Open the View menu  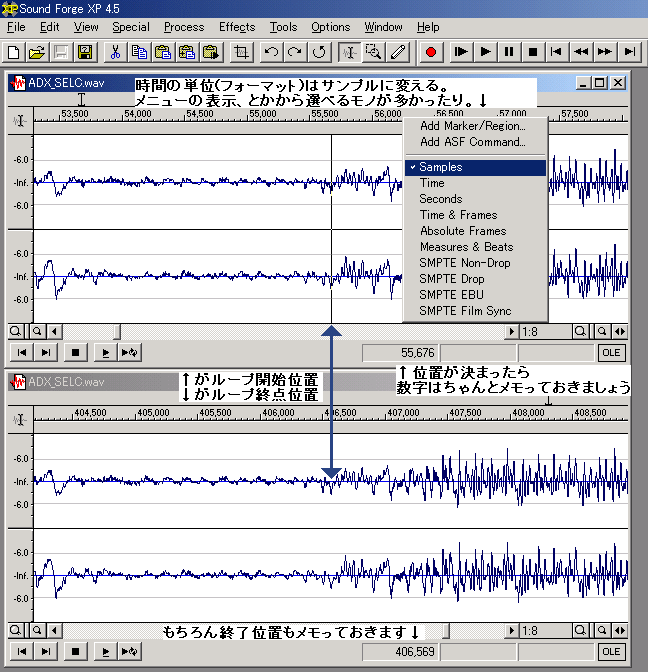86,27
